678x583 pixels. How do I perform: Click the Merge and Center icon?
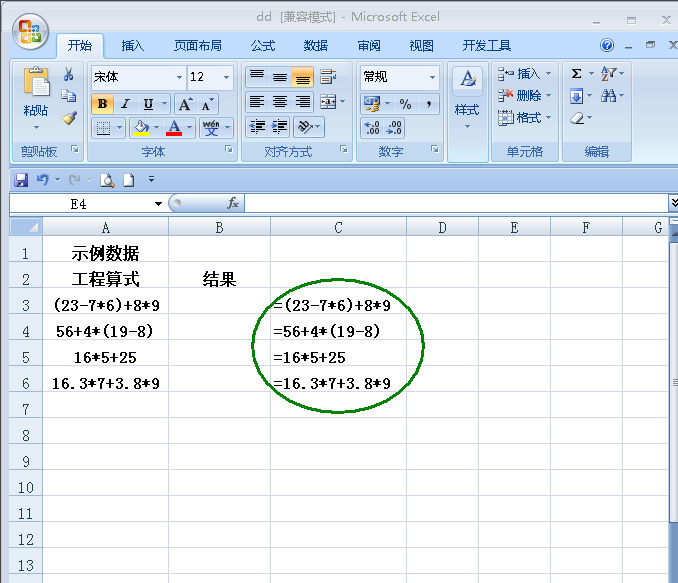tap(327, 102)
